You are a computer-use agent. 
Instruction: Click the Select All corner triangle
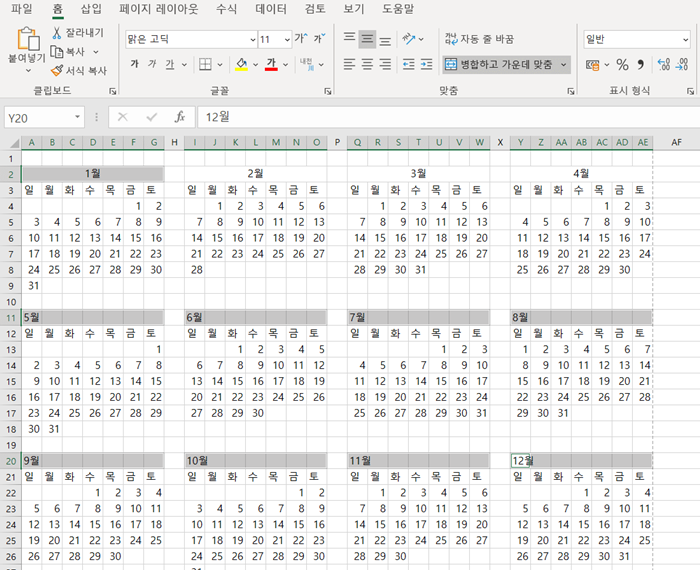tap(14, 143)
